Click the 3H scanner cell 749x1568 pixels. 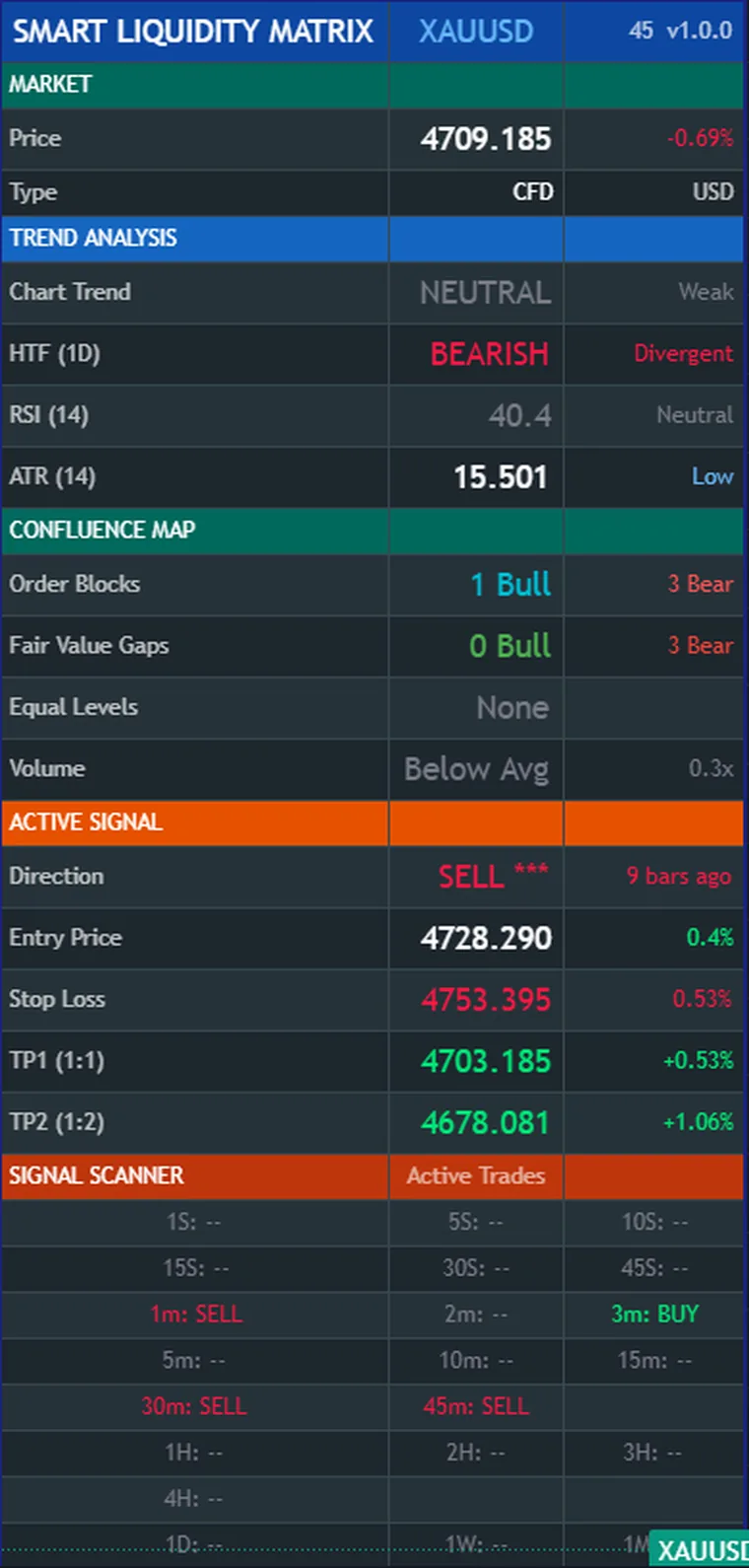(x=652, y=1453)
